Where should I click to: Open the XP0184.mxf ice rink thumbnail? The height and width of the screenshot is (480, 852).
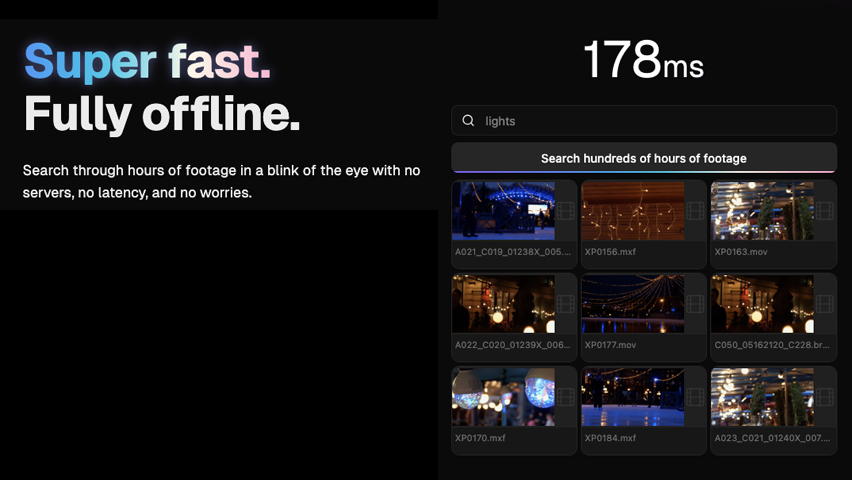point(632,397)
